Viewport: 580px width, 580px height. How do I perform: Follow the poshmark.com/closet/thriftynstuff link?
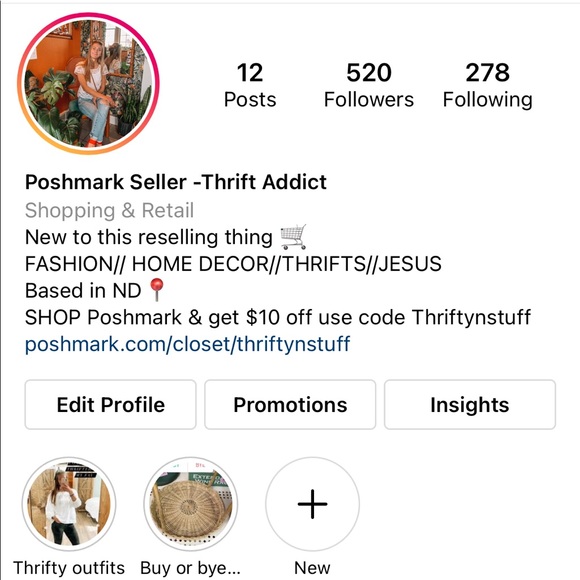click(187, 344)
